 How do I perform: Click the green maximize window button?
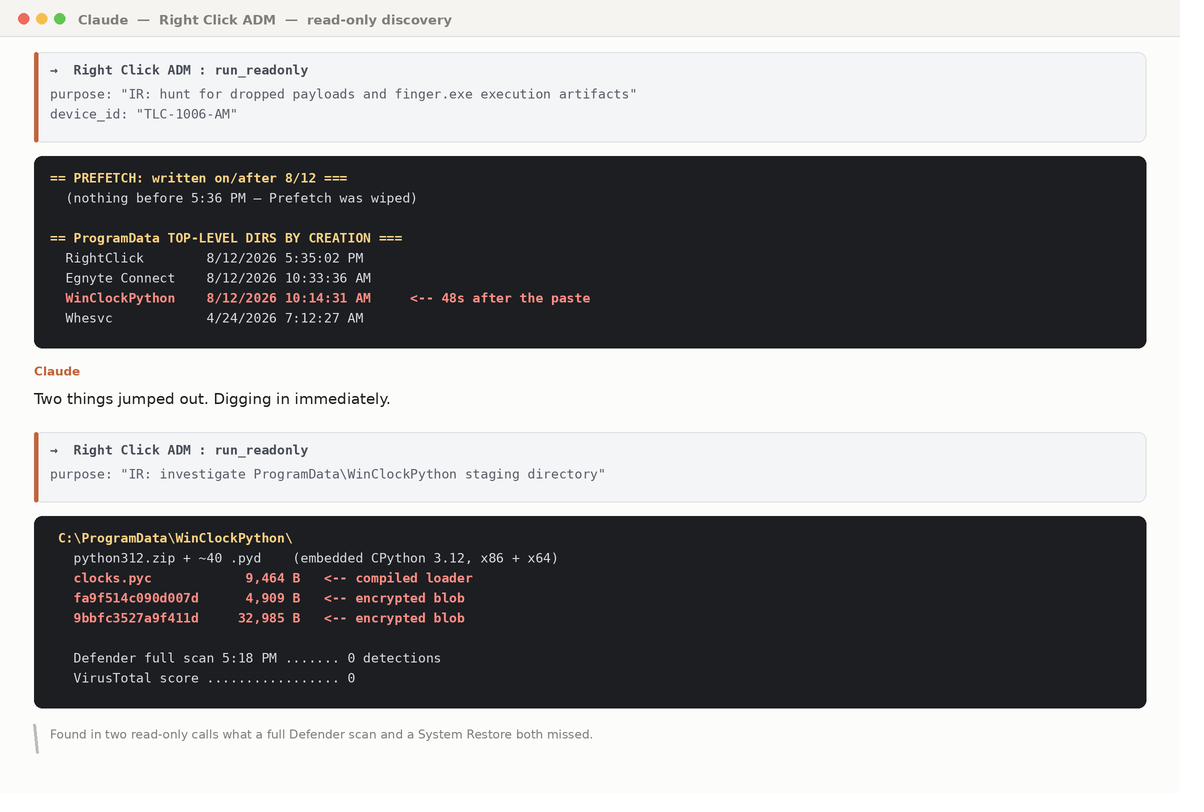click(60, 19)
